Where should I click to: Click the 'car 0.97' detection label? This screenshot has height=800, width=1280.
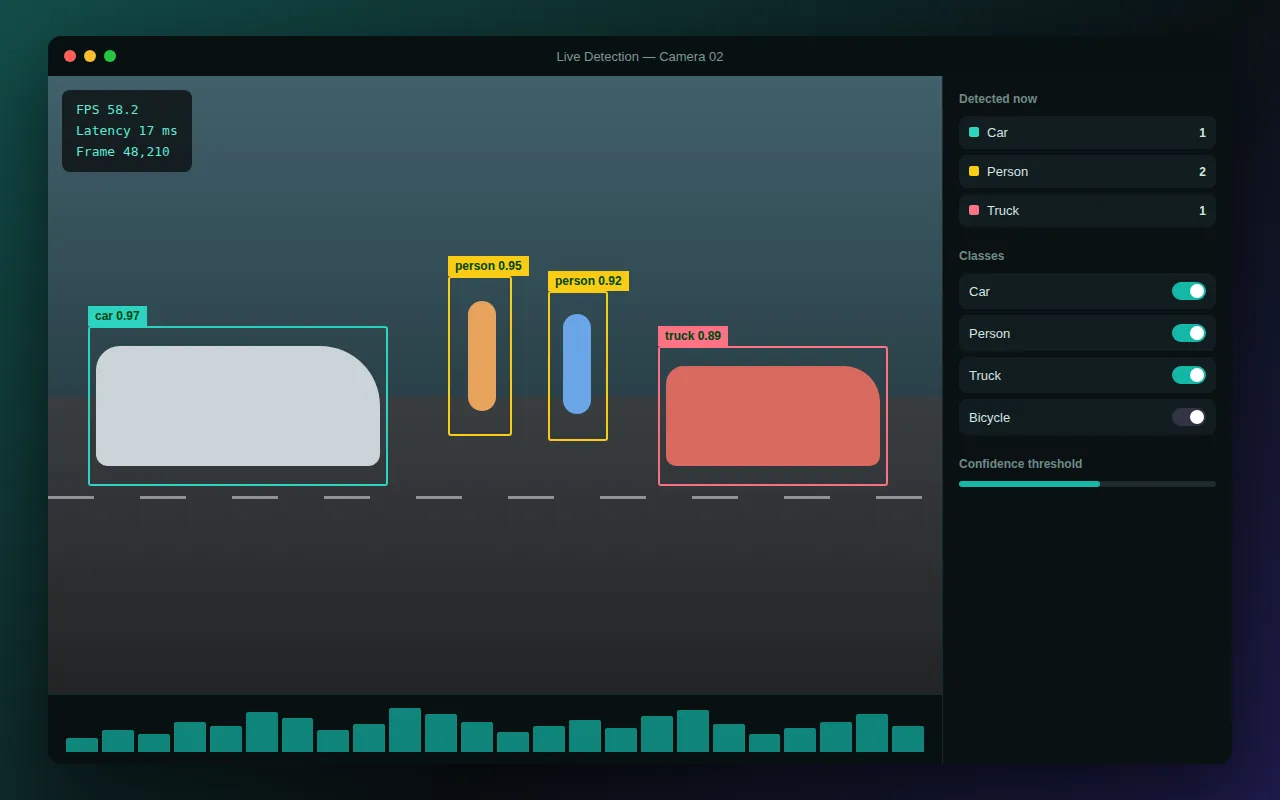point(117,316)
